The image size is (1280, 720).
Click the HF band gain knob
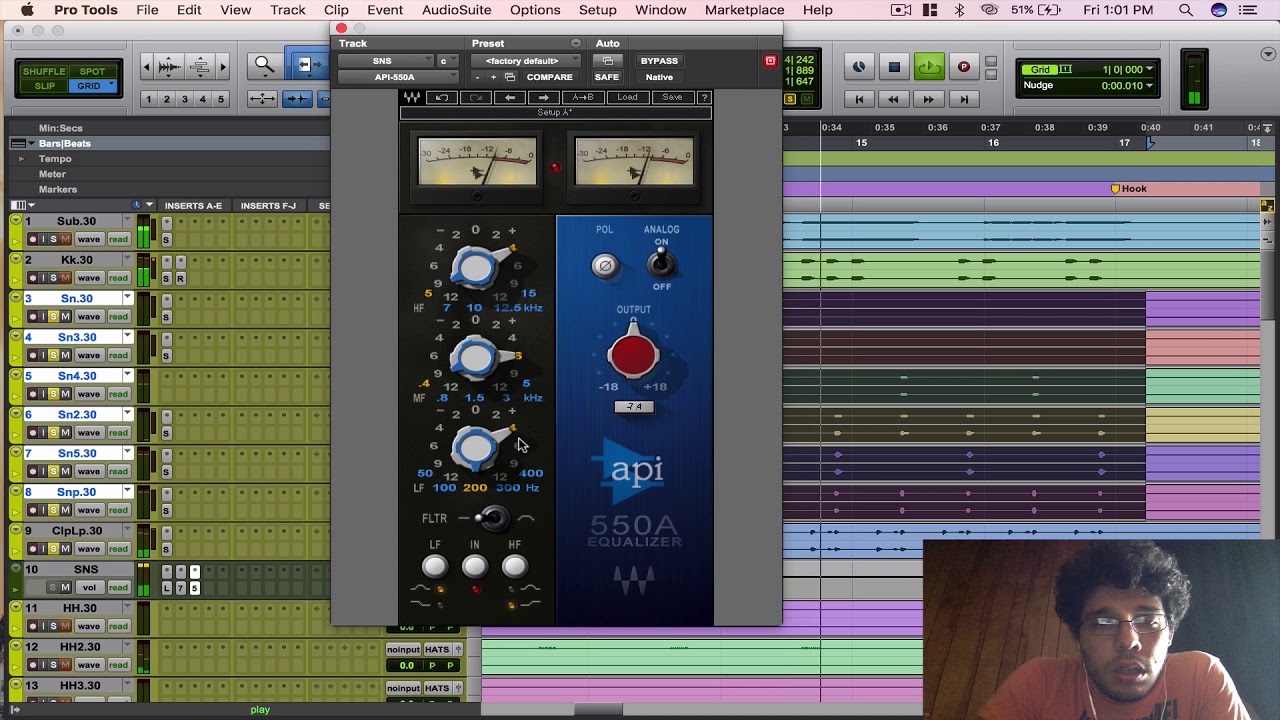pyautogui.click(x=476, y=266)
